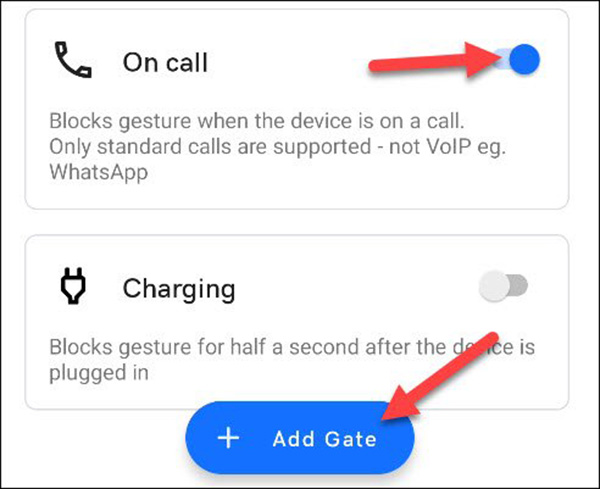600x489 pixels.
Task: Click the Add Gate label text
Action: coord(324,439)
